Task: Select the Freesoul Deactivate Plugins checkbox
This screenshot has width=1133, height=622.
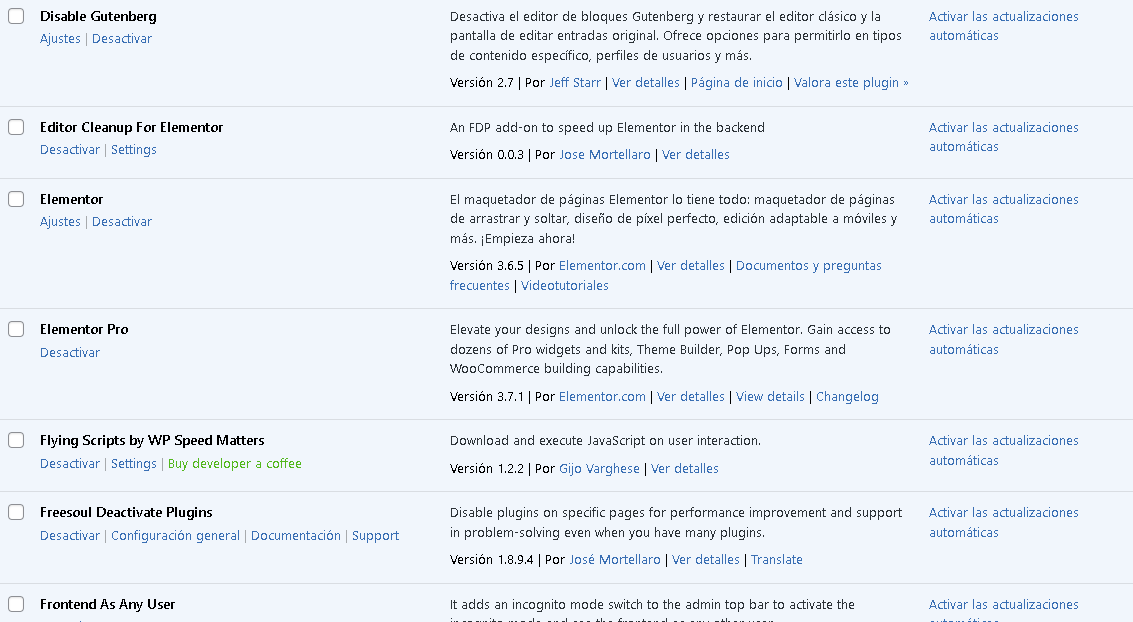Action: (16, 512)
